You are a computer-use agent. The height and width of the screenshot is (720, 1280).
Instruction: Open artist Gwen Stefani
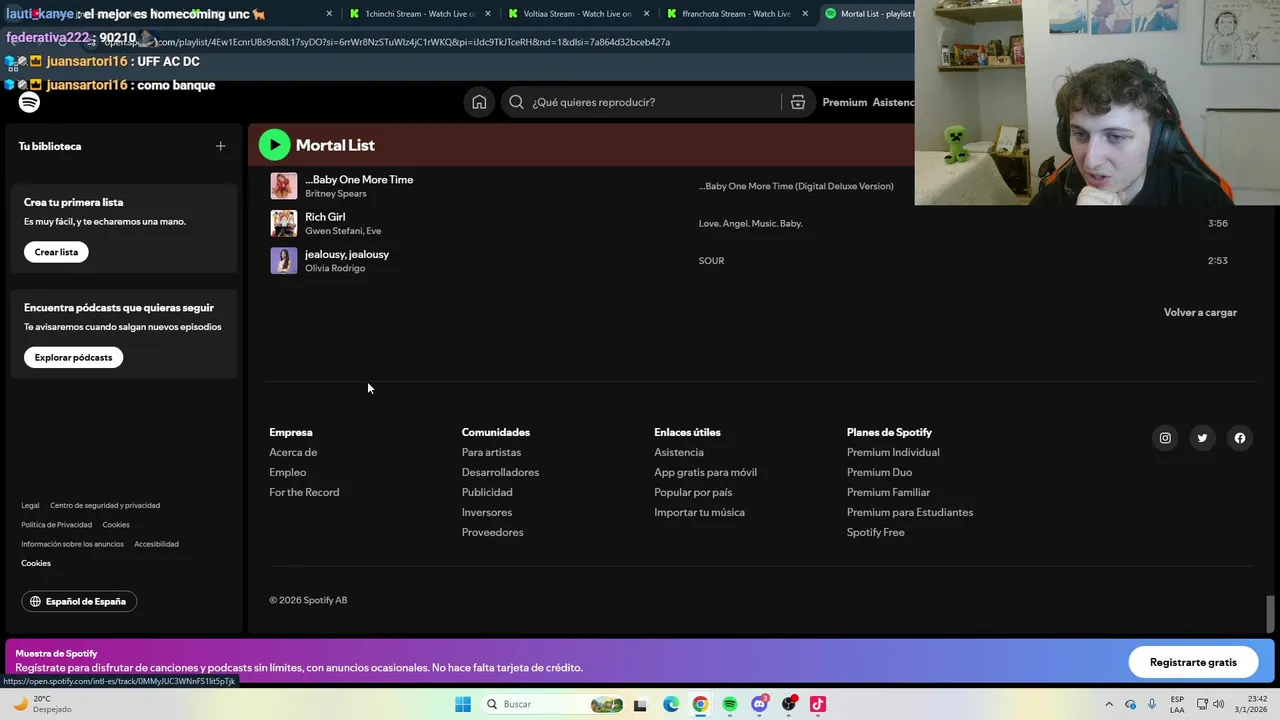pyautogui.click(x=332, y=231)
